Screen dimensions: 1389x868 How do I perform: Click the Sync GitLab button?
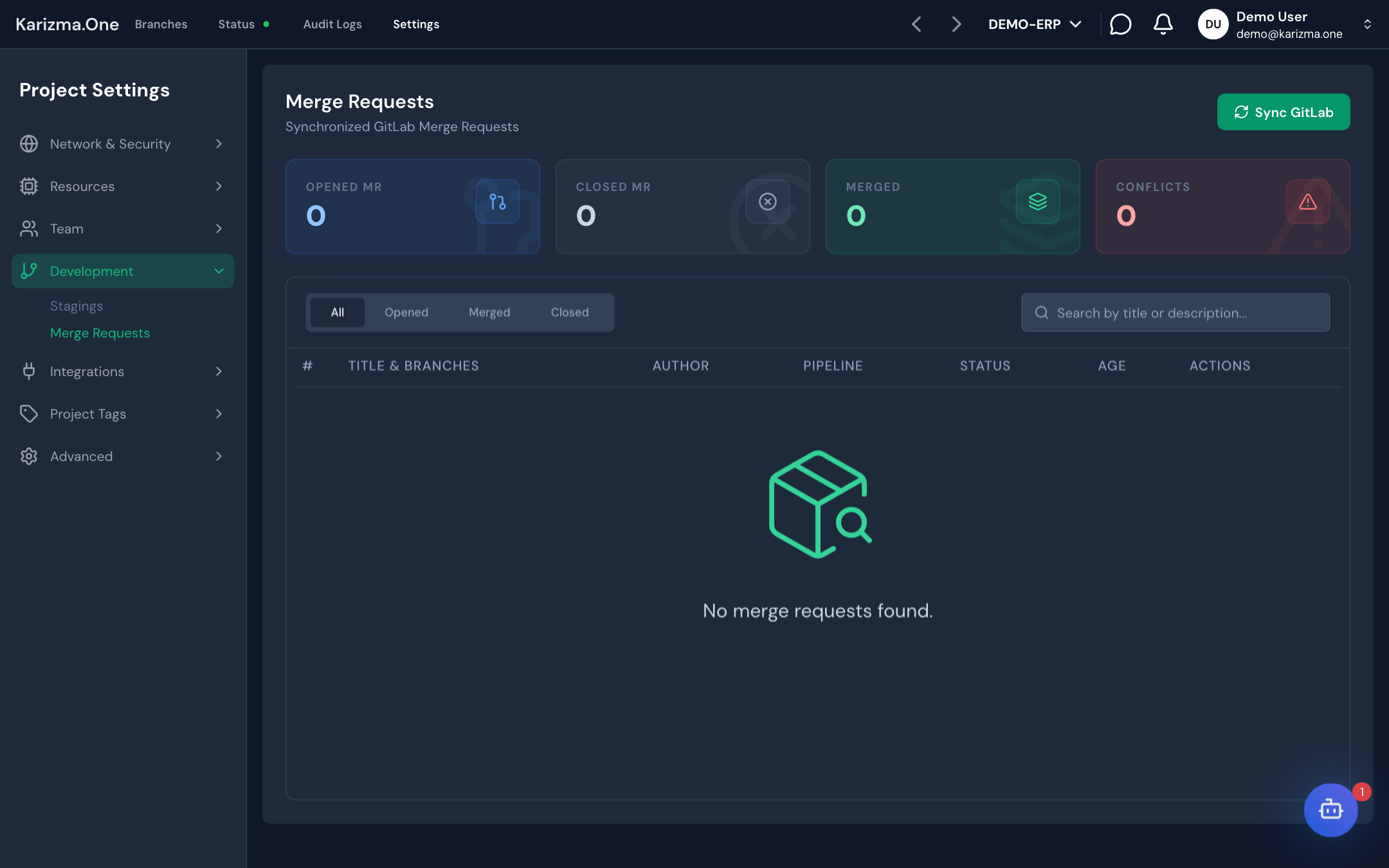coord(1284,112)
